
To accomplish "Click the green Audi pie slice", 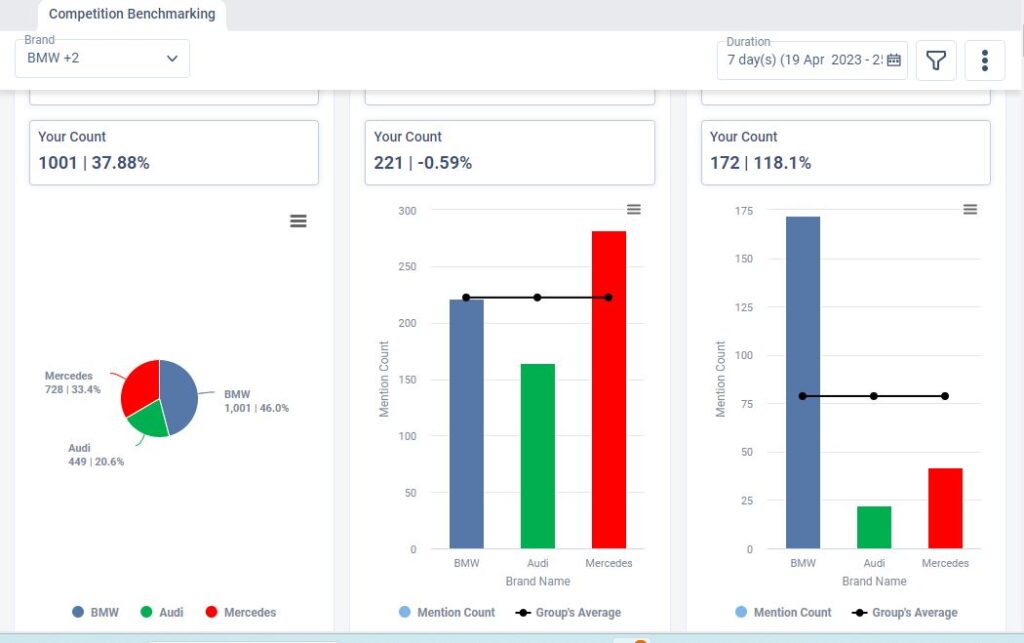I will point(150,419).
